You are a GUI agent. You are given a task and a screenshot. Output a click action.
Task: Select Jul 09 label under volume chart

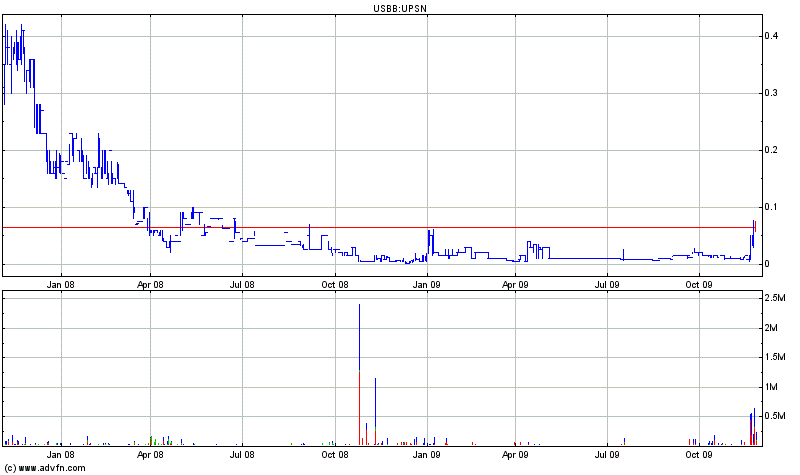(607, 453)
